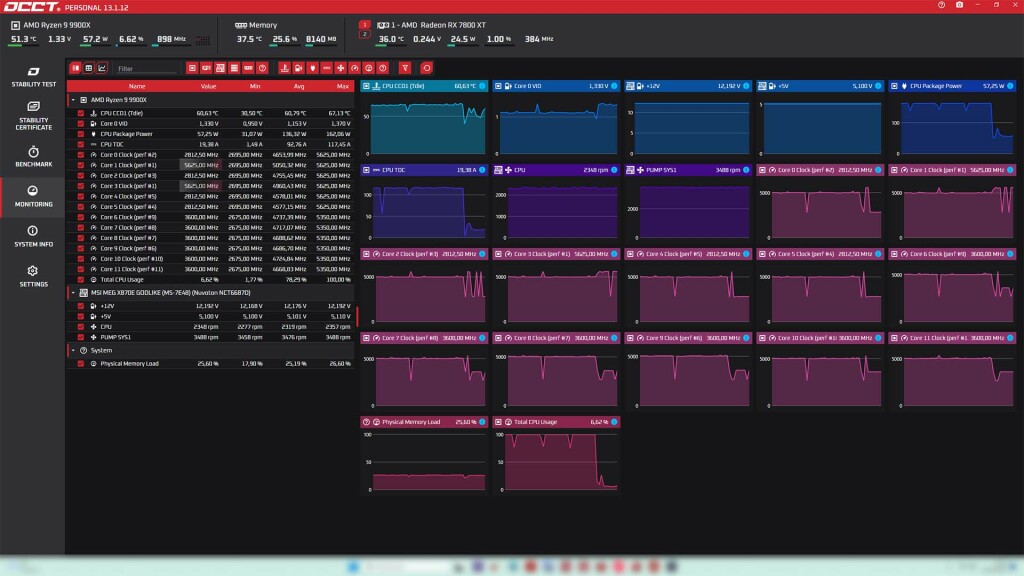The height and width of the screenshot is (576, 1024).
Task: Uncheck the Physical Memory Load row checkbox
Action: (x=81, y=363)
